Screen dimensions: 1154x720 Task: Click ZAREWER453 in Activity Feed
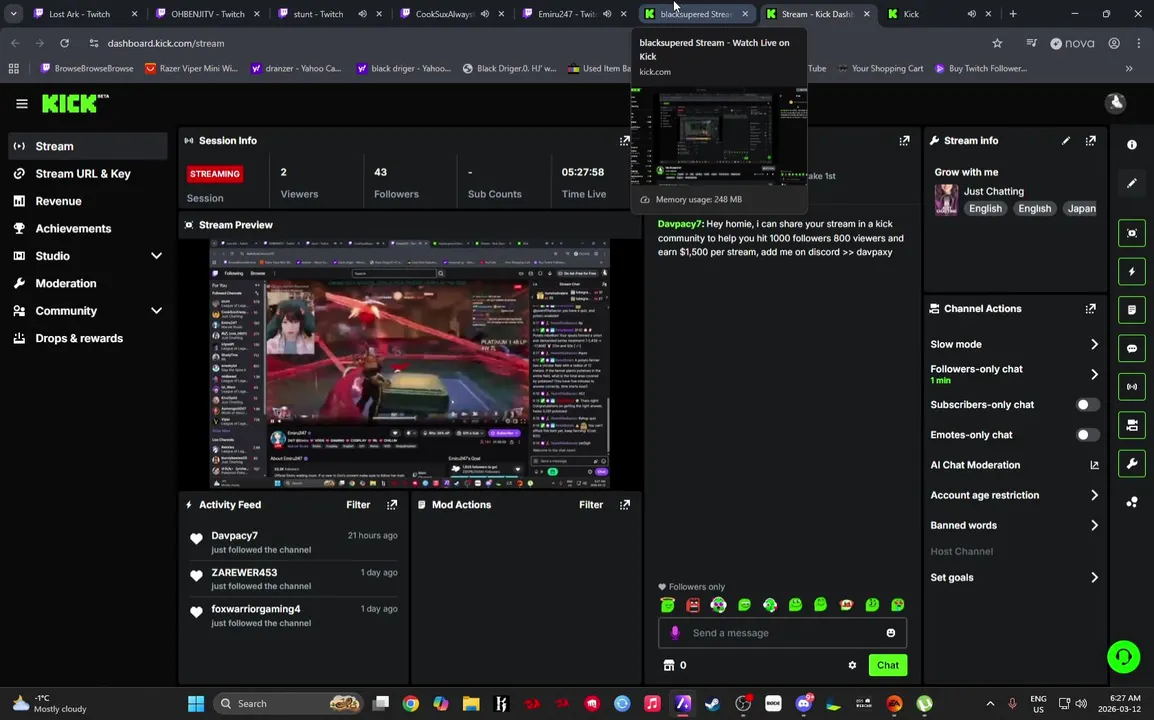click(x=244, y=573)
